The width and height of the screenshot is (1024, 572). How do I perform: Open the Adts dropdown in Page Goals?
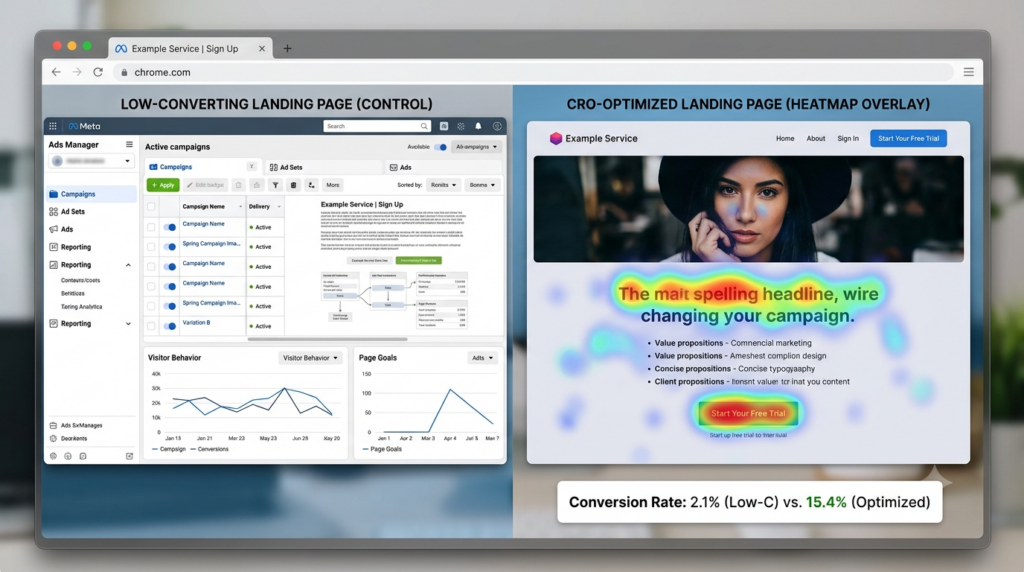[483, 358]
